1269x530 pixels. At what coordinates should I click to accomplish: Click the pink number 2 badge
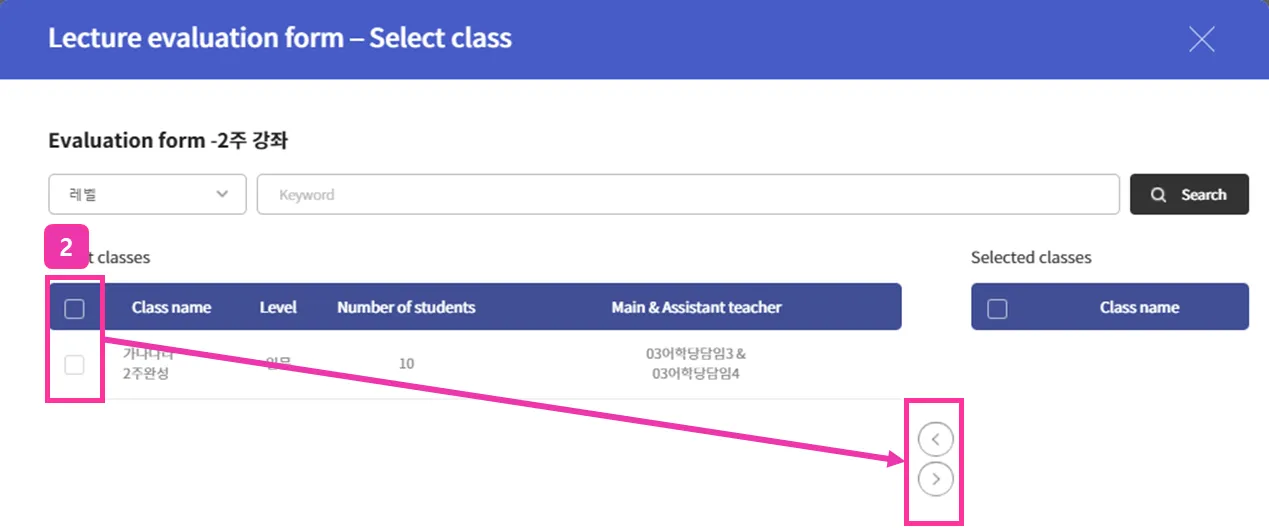66,248
